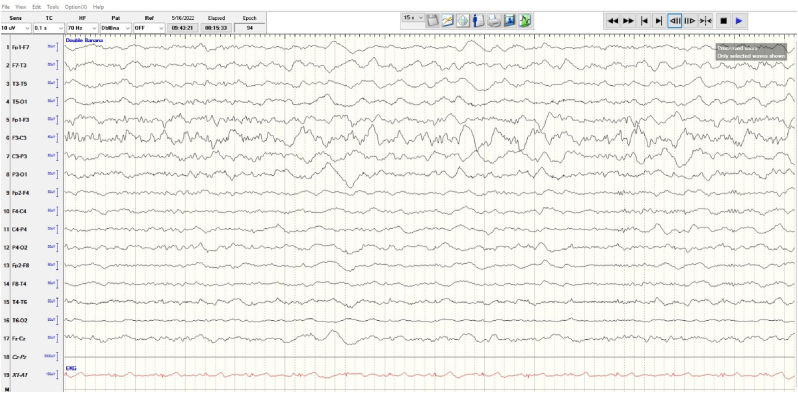The height and width of the screenshot is (393, 798).
Task: Select channel 11 C4-P4 label
Action: click(x=21, y=229)
